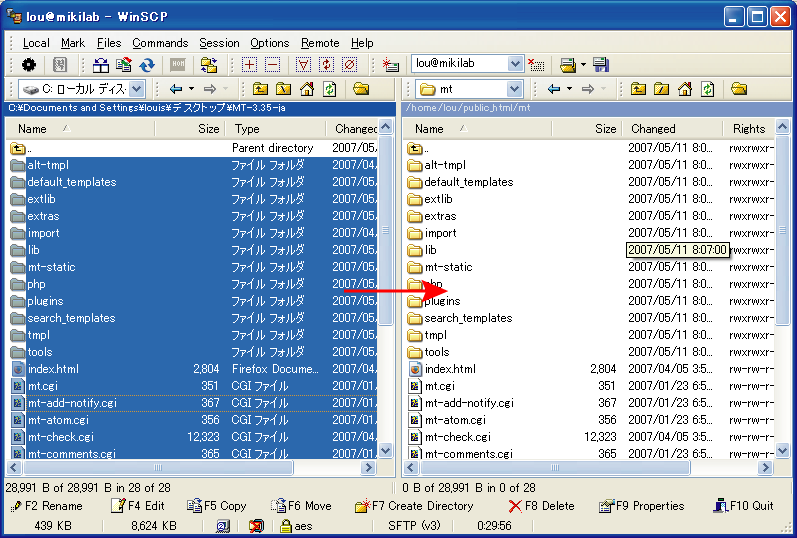Click the F2 Rename button
Viewport: 797px width, 538px height.
(47, 506)
